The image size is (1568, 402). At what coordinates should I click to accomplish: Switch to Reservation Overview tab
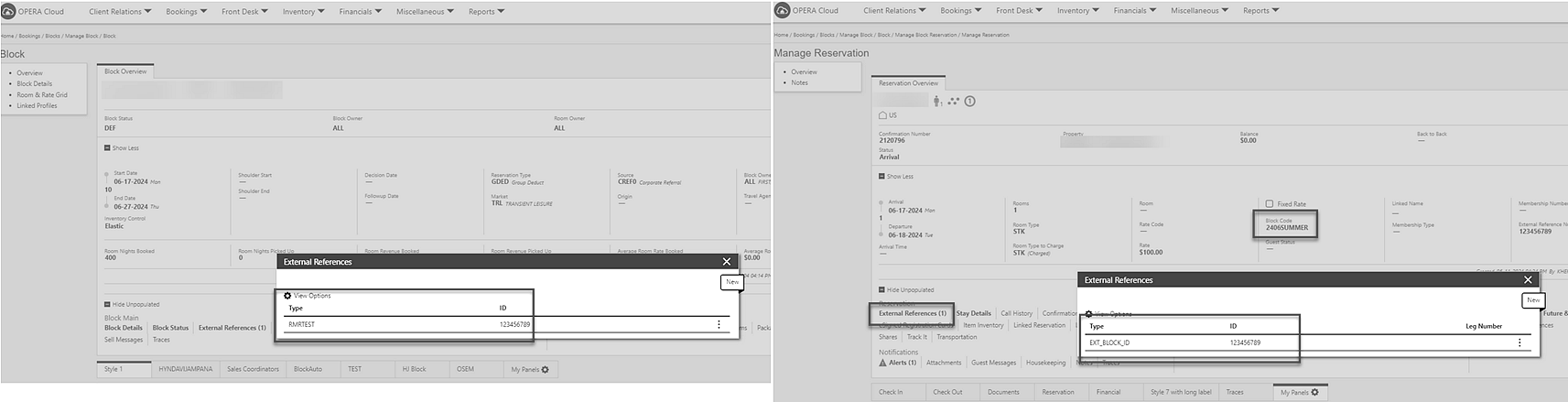click(908, 83)
